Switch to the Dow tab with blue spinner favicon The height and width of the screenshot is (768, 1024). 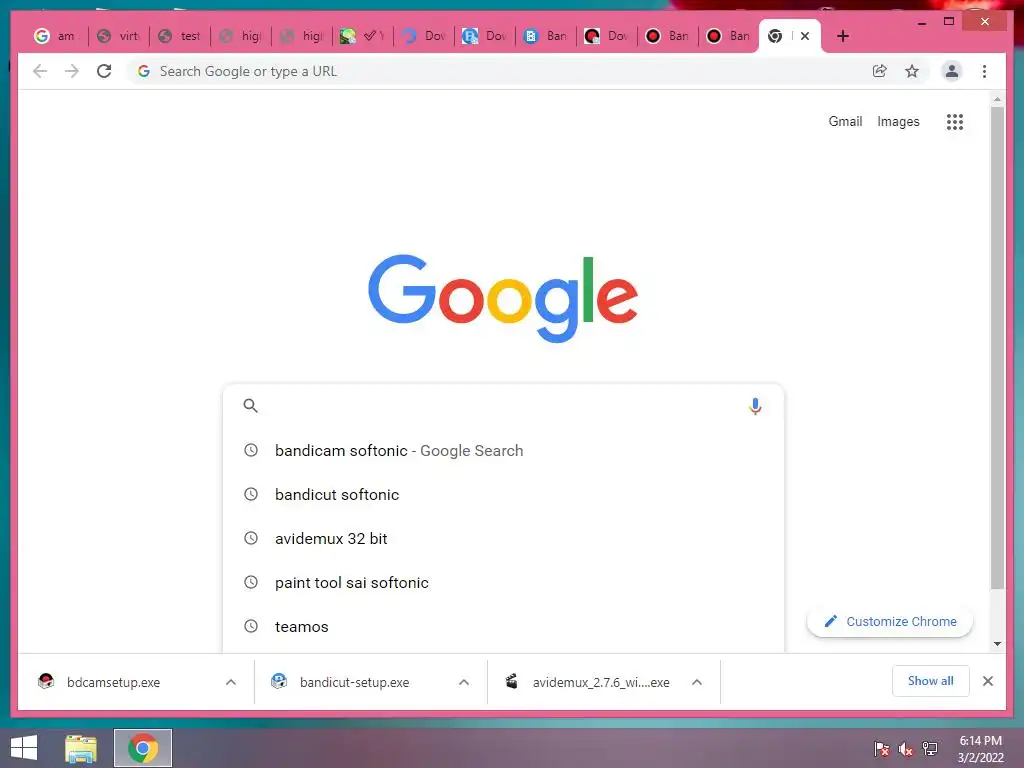[424, 36]
